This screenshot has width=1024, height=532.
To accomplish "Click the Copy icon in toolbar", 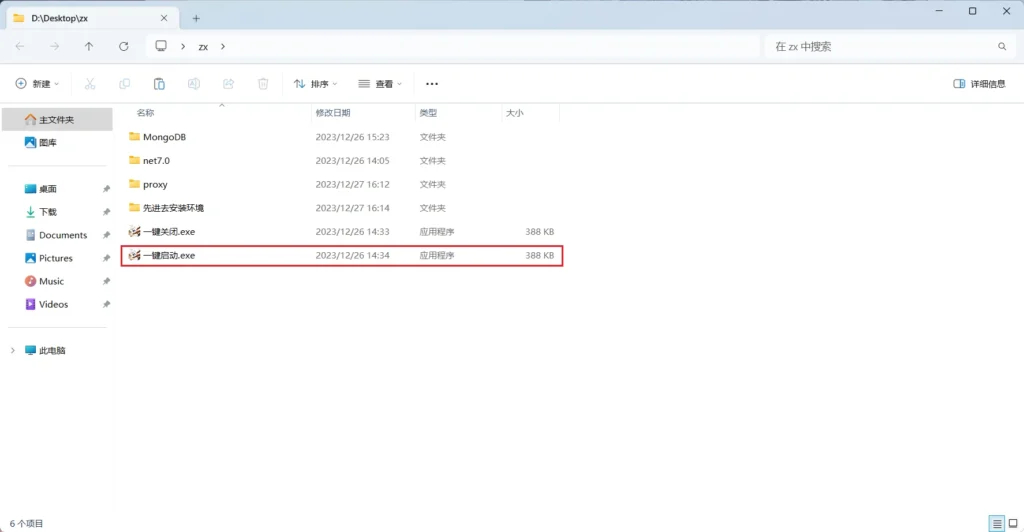I will tap(124, 84).
